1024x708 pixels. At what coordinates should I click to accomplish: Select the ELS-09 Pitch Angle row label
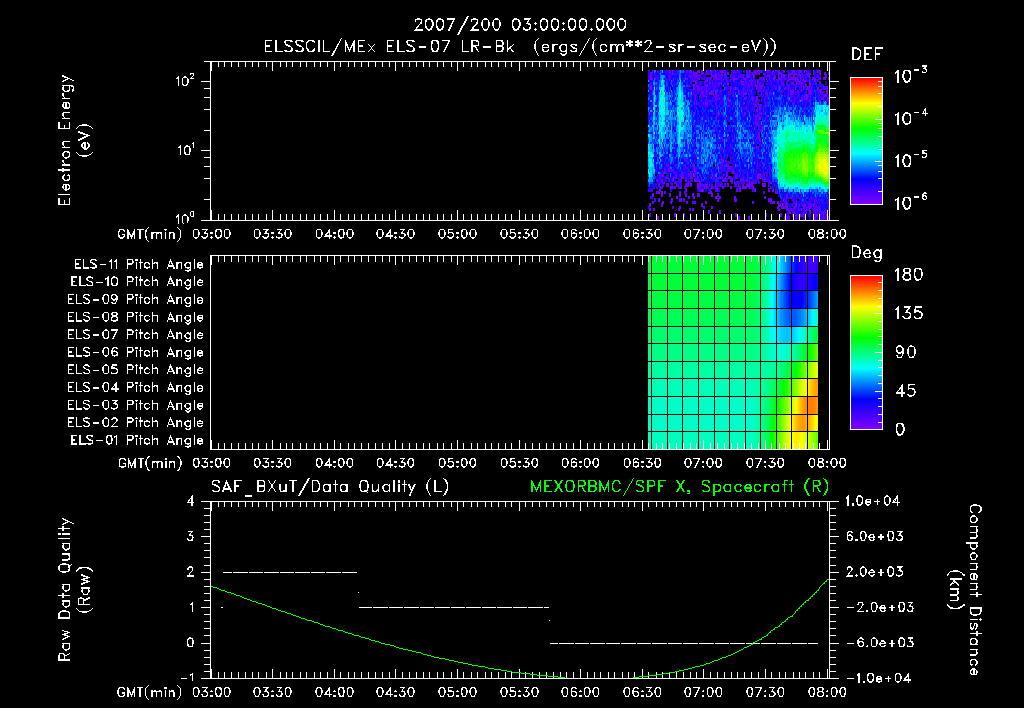pos(135,300)
